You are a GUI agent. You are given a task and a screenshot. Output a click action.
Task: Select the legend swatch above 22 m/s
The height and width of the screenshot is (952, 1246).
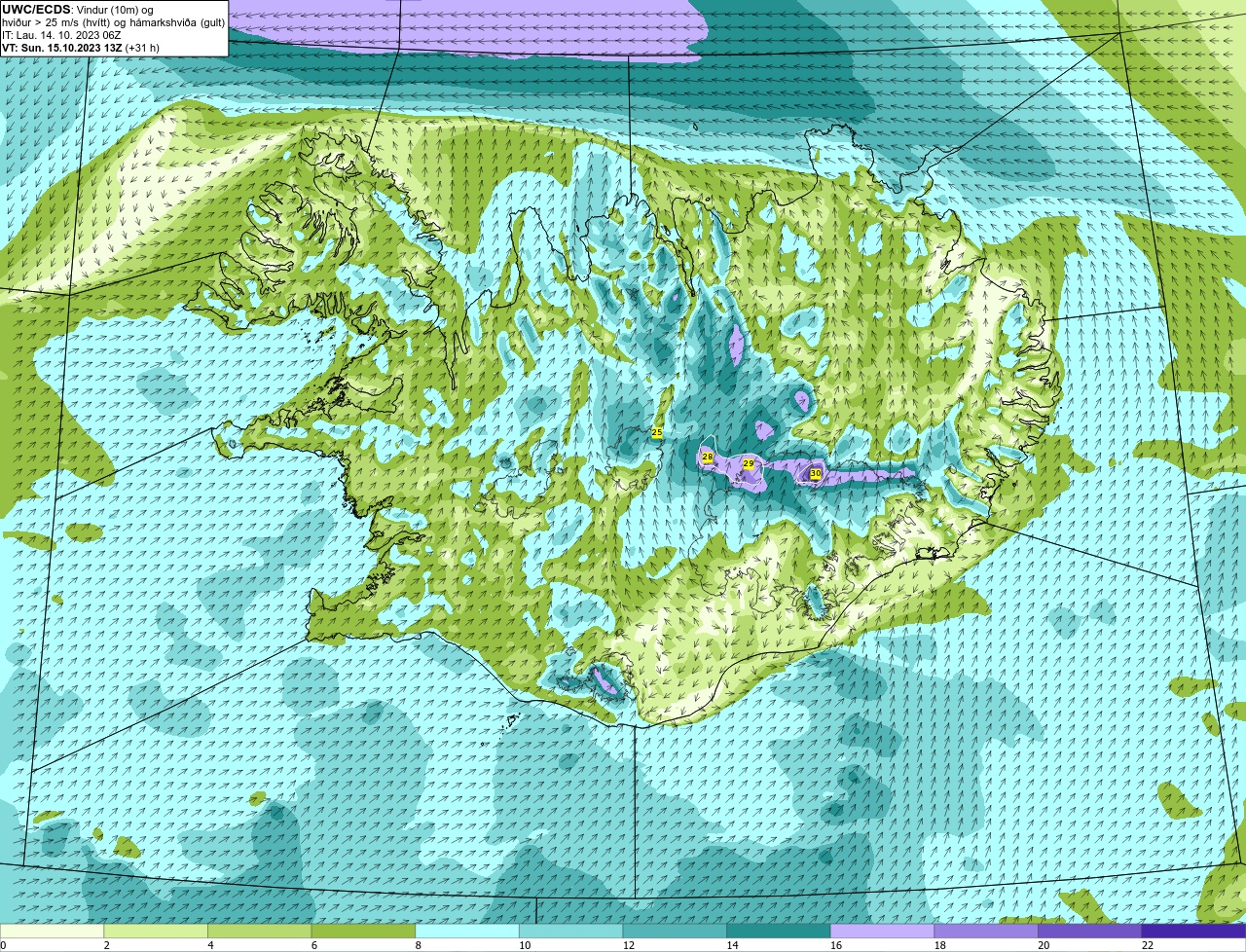click(x=1194, y=931)
